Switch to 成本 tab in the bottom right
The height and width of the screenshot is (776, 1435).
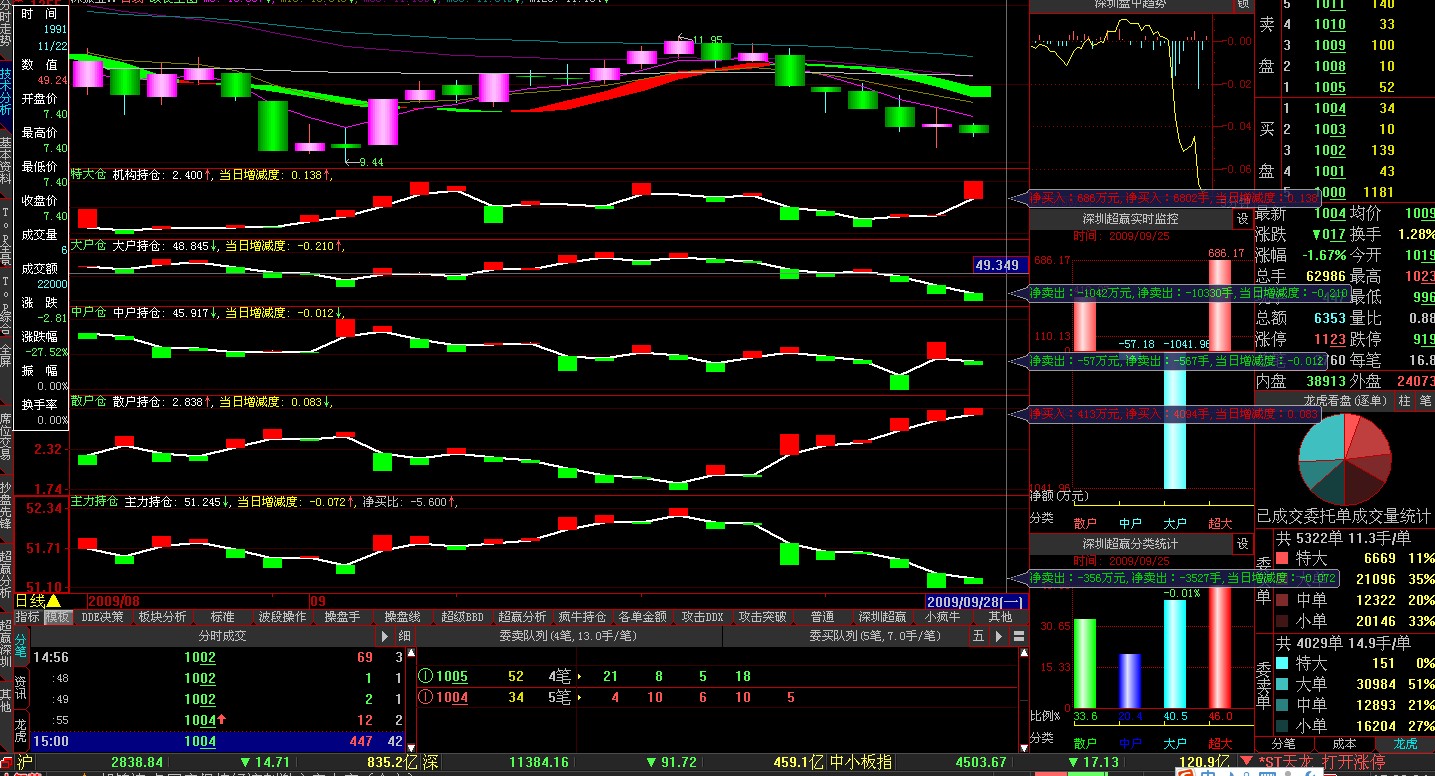[x=1345, y=744]
